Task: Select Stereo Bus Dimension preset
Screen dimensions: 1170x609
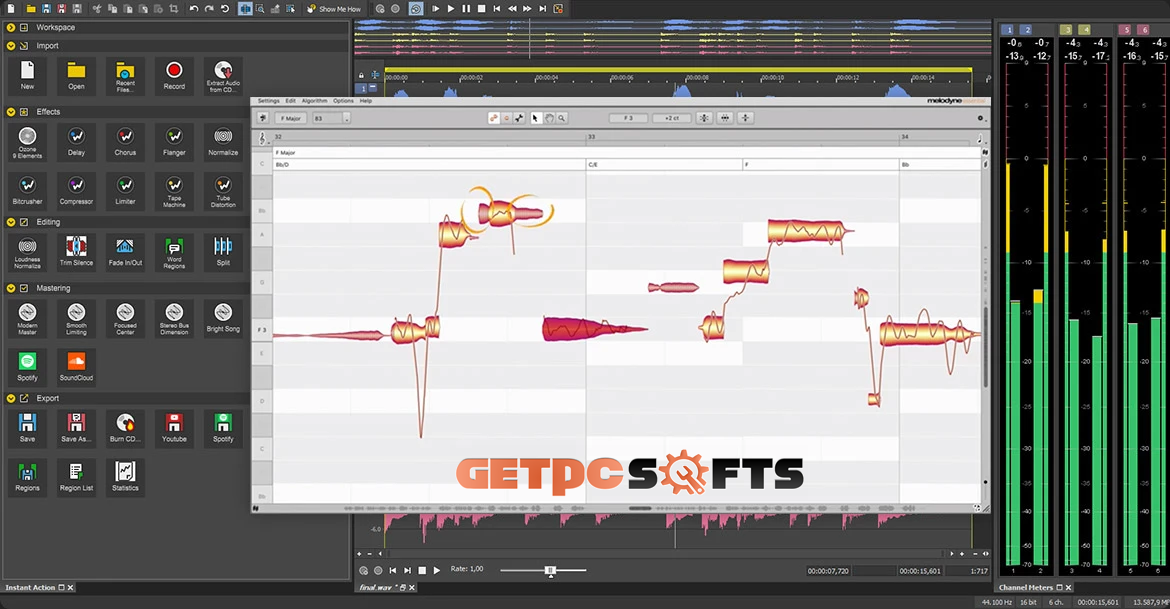Action: tap(174, 318)
